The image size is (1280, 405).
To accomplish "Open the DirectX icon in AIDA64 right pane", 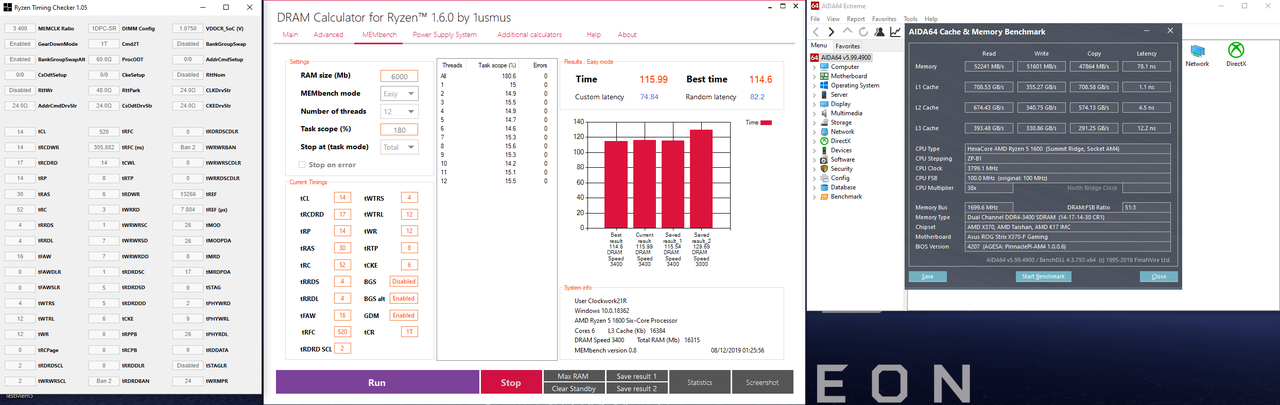I will pos(1236,50).
